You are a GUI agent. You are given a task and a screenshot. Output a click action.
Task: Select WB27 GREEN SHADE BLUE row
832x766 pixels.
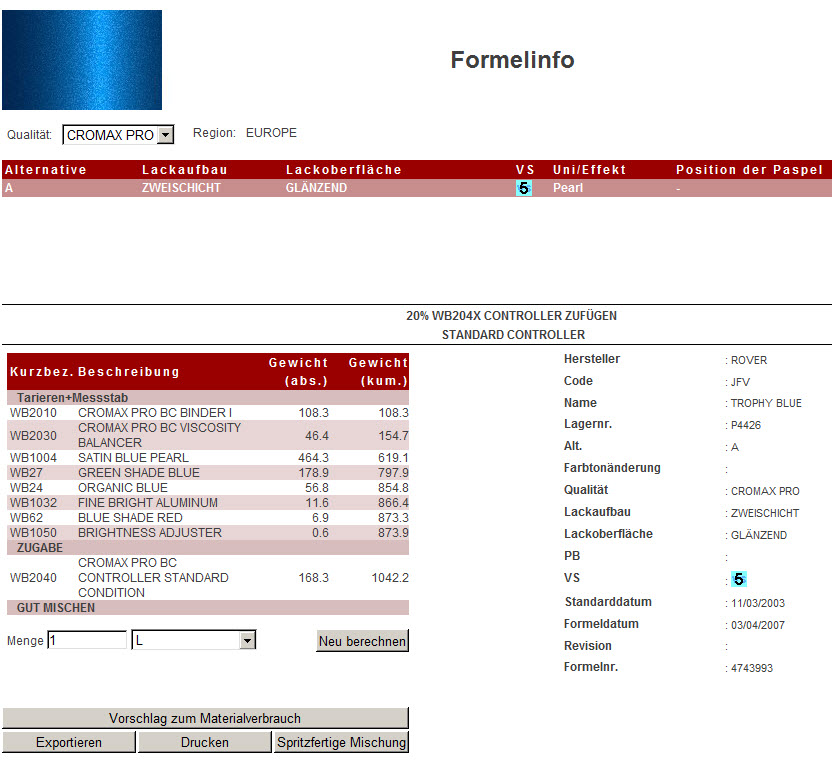[x=207, y=472]
